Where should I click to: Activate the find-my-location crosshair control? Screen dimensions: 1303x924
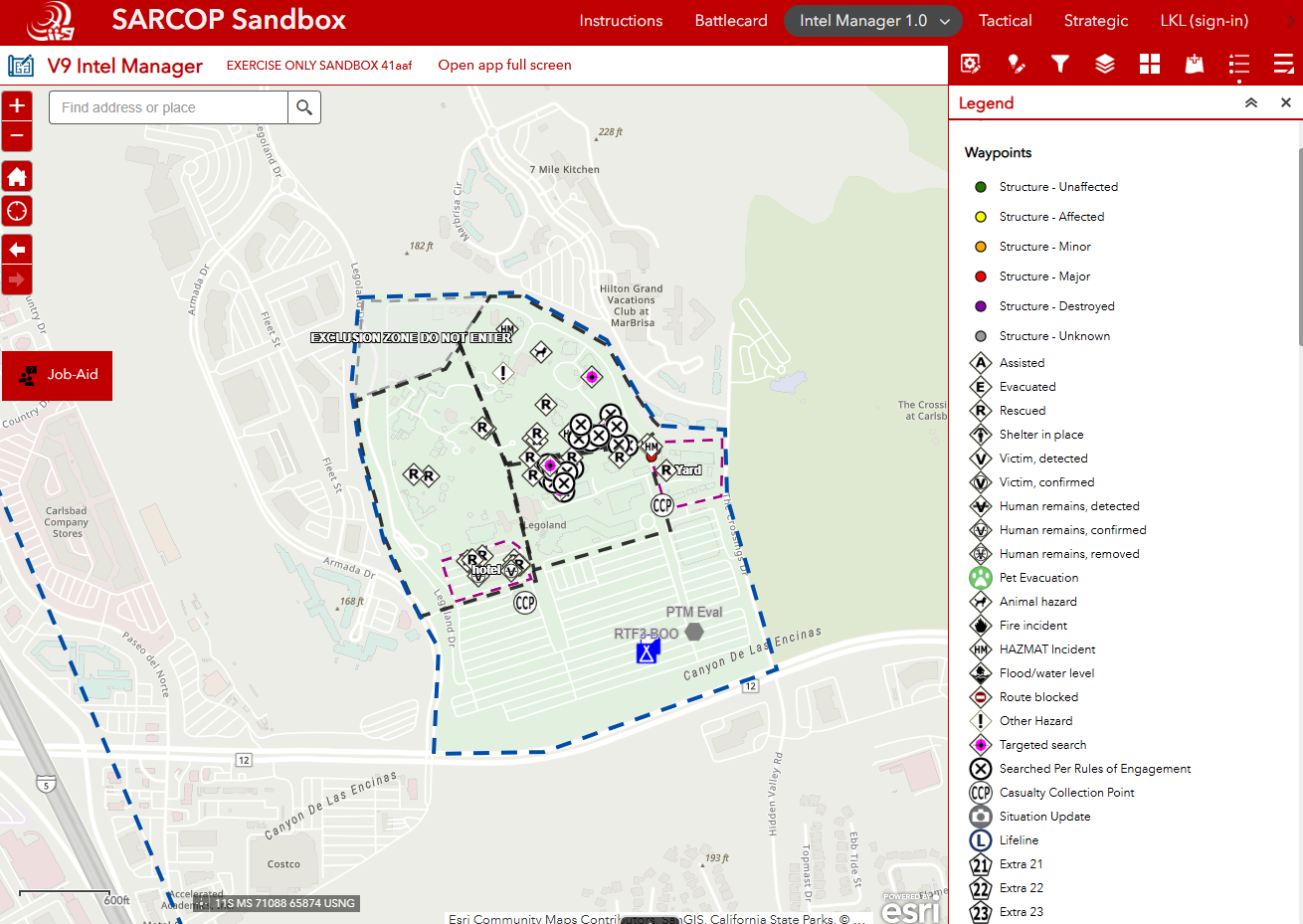point(17,211)
